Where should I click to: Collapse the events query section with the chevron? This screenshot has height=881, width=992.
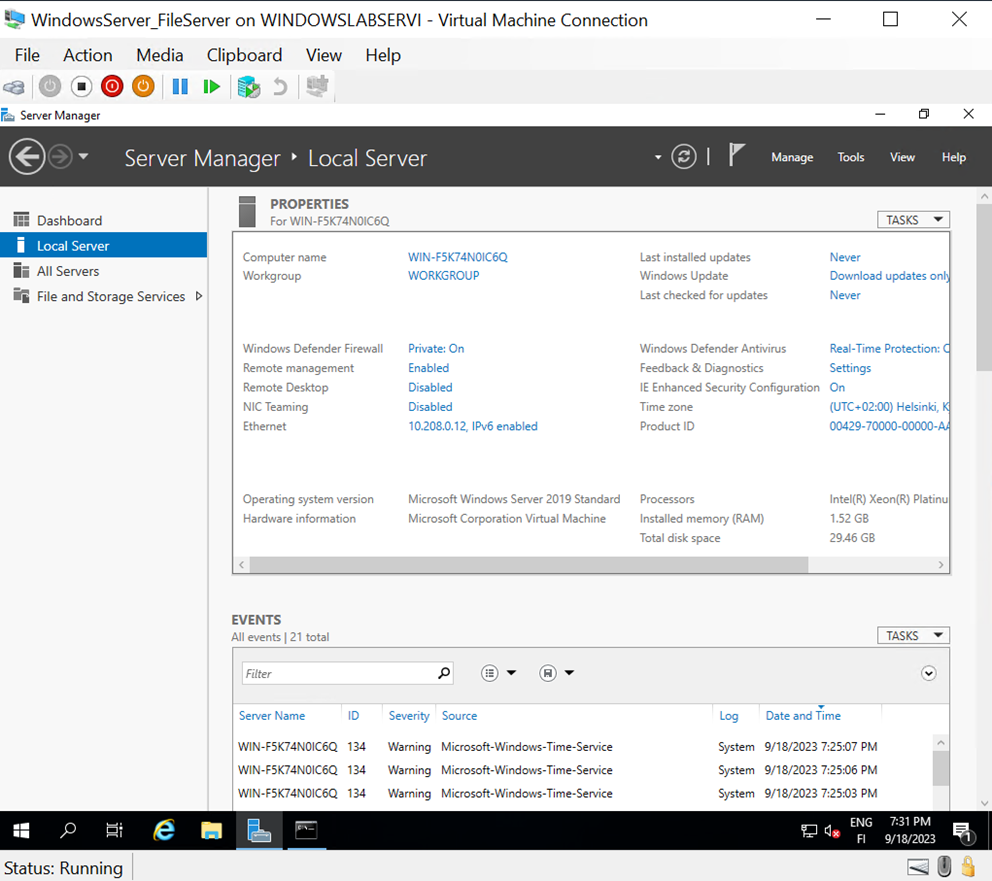[928, 674]
